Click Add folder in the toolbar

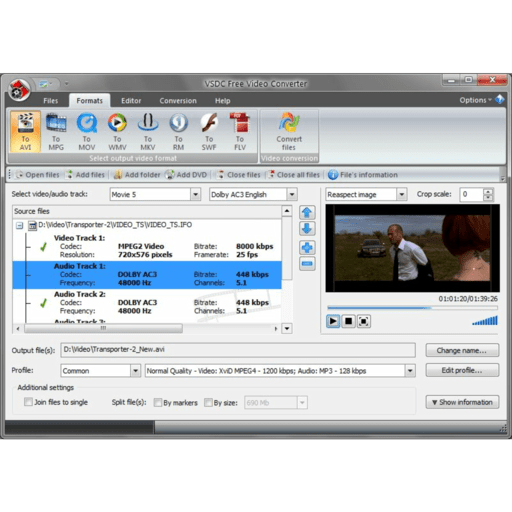[x=137, y=175]
